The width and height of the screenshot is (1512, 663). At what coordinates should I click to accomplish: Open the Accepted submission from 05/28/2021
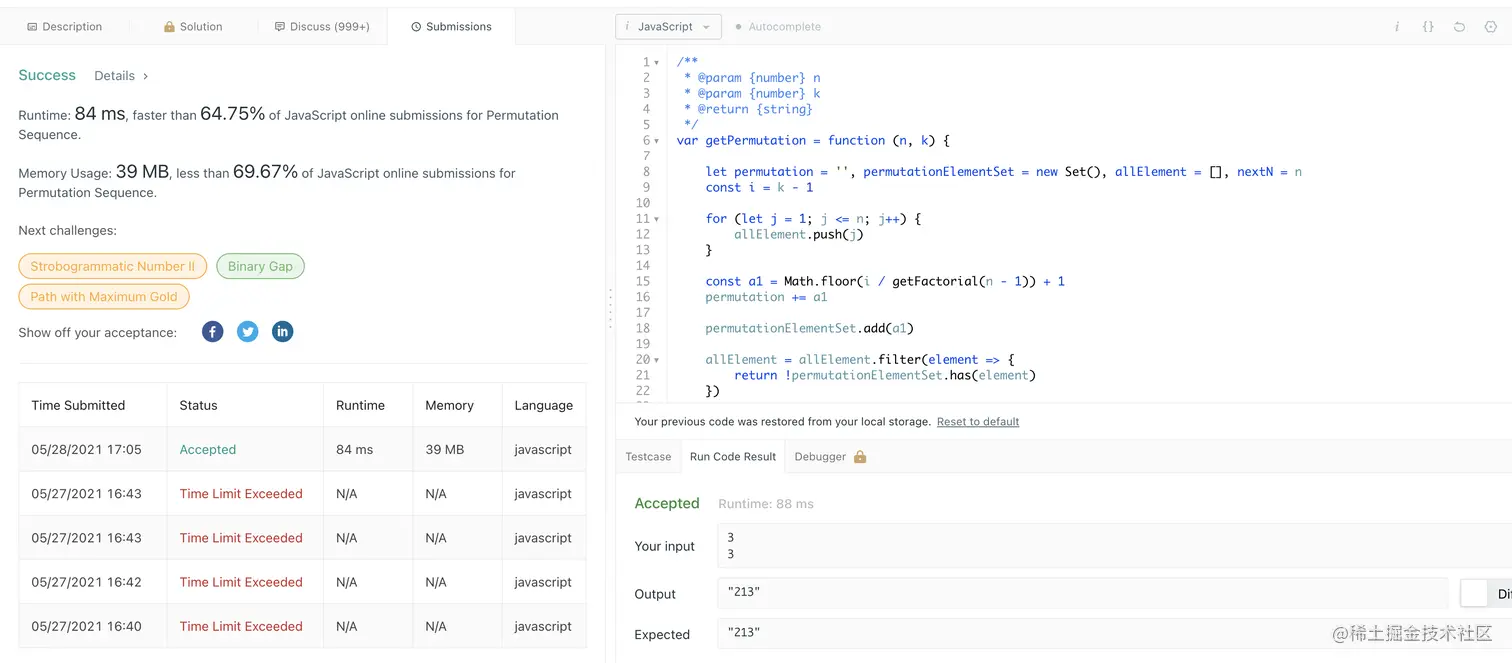click(x=208, y=450)
